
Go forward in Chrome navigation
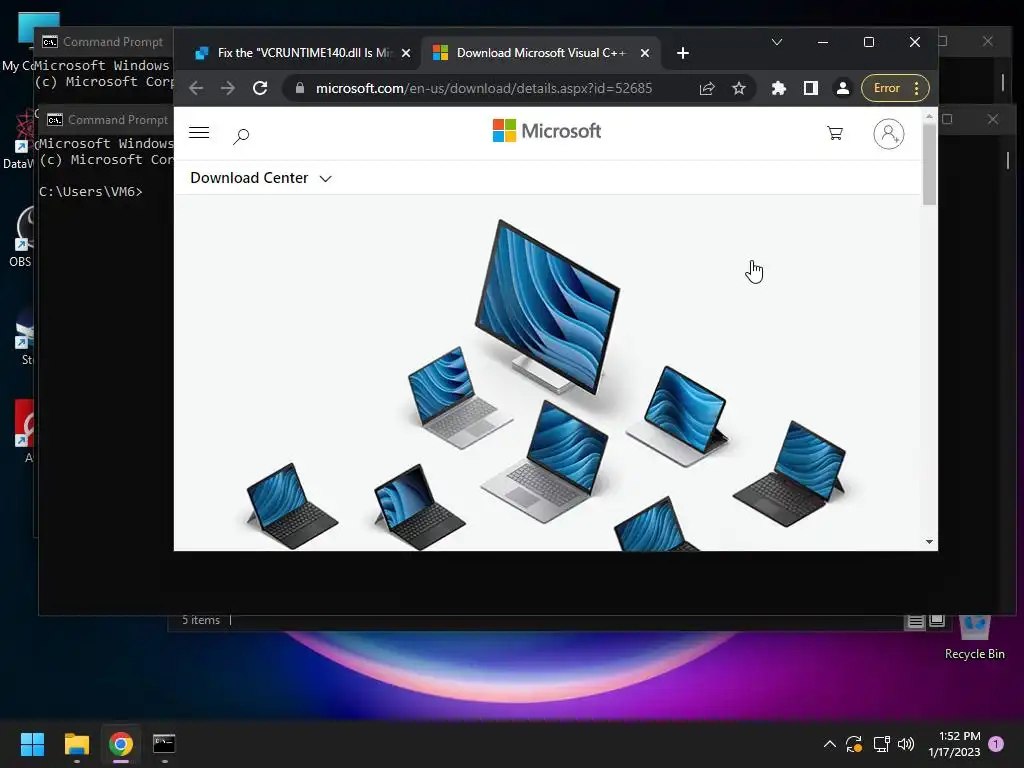(x=227, y=88)
